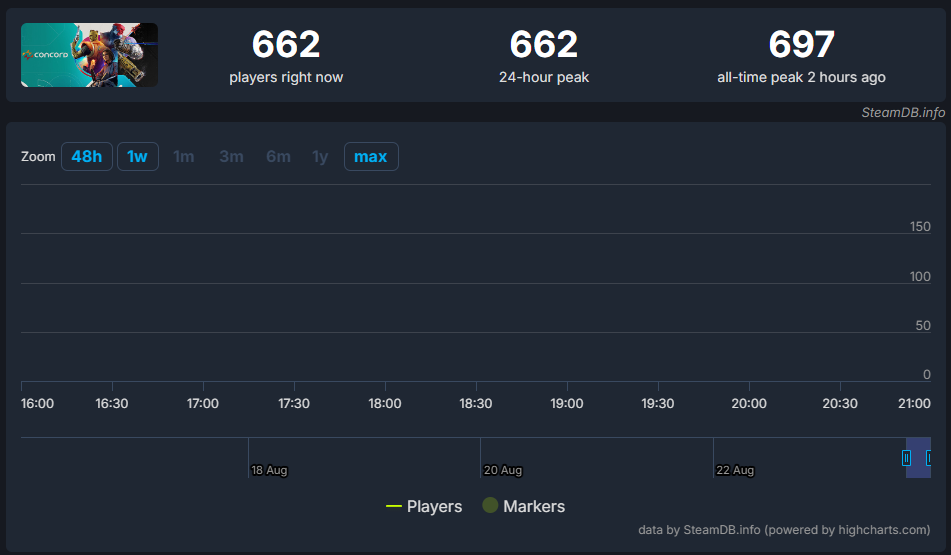The width and height of the screenshot is (951, 555).
Task: Click the 16:30 axis label
Action: (112, 403)
